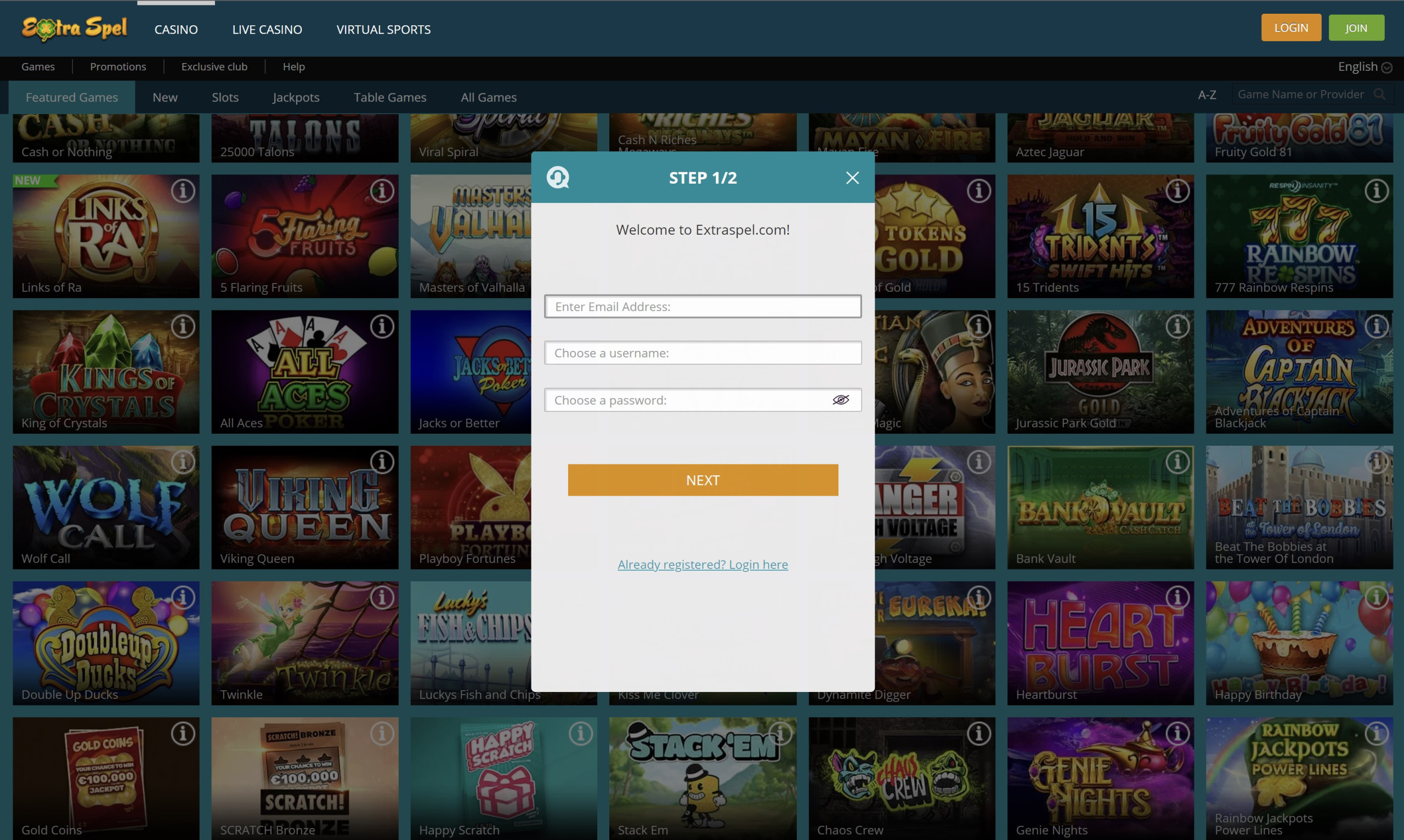Click info icon on Bank Vault
The width and height of the screenshot is (1404, 840).
[1177, 462]
